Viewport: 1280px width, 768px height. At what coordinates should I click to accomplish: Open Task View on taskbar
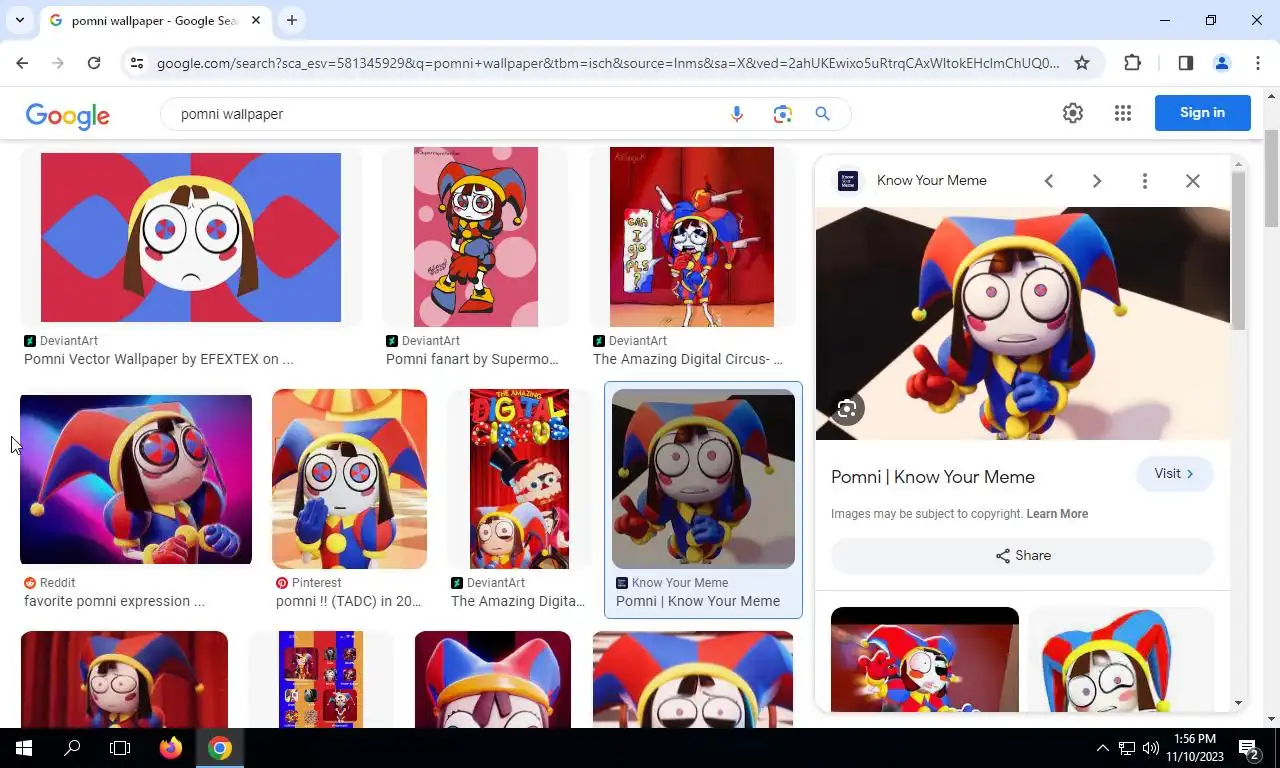coord(120,748)
